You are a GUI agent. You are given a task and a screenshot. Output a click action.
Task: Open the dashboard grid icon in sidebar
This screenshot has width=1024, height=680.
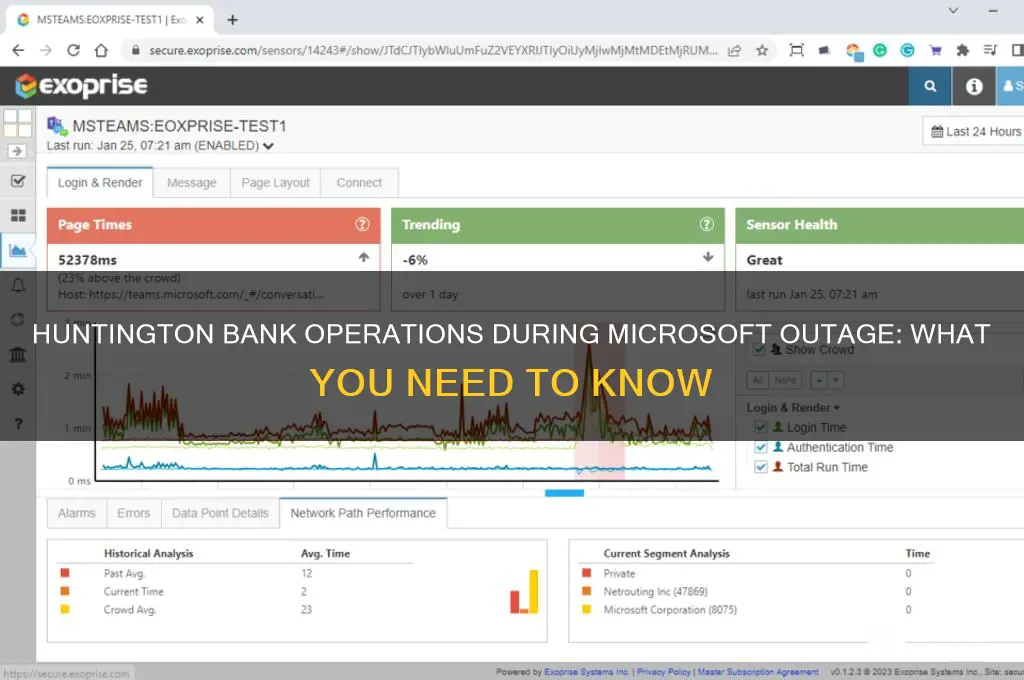pyautogui.click(x=18, y=216)
